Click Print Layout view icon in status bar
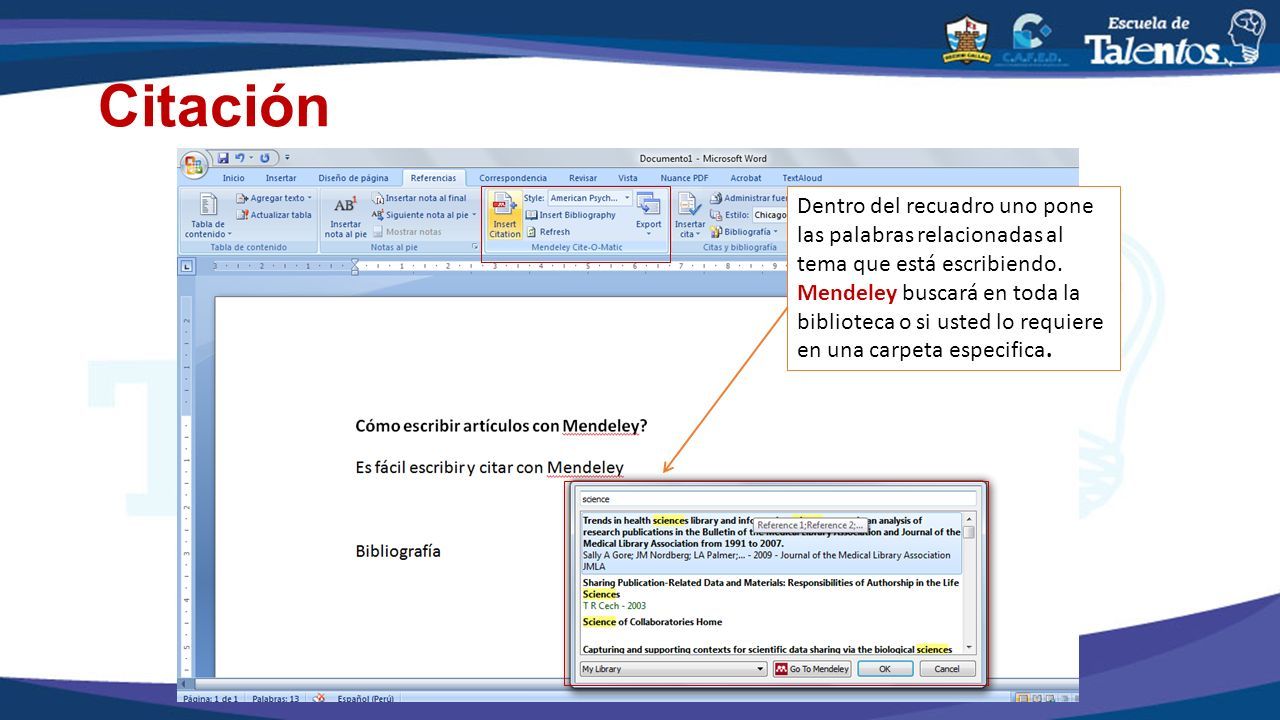Viewport: 1280px width, 720px height. pyautogui.click(x=1021, y=698)
